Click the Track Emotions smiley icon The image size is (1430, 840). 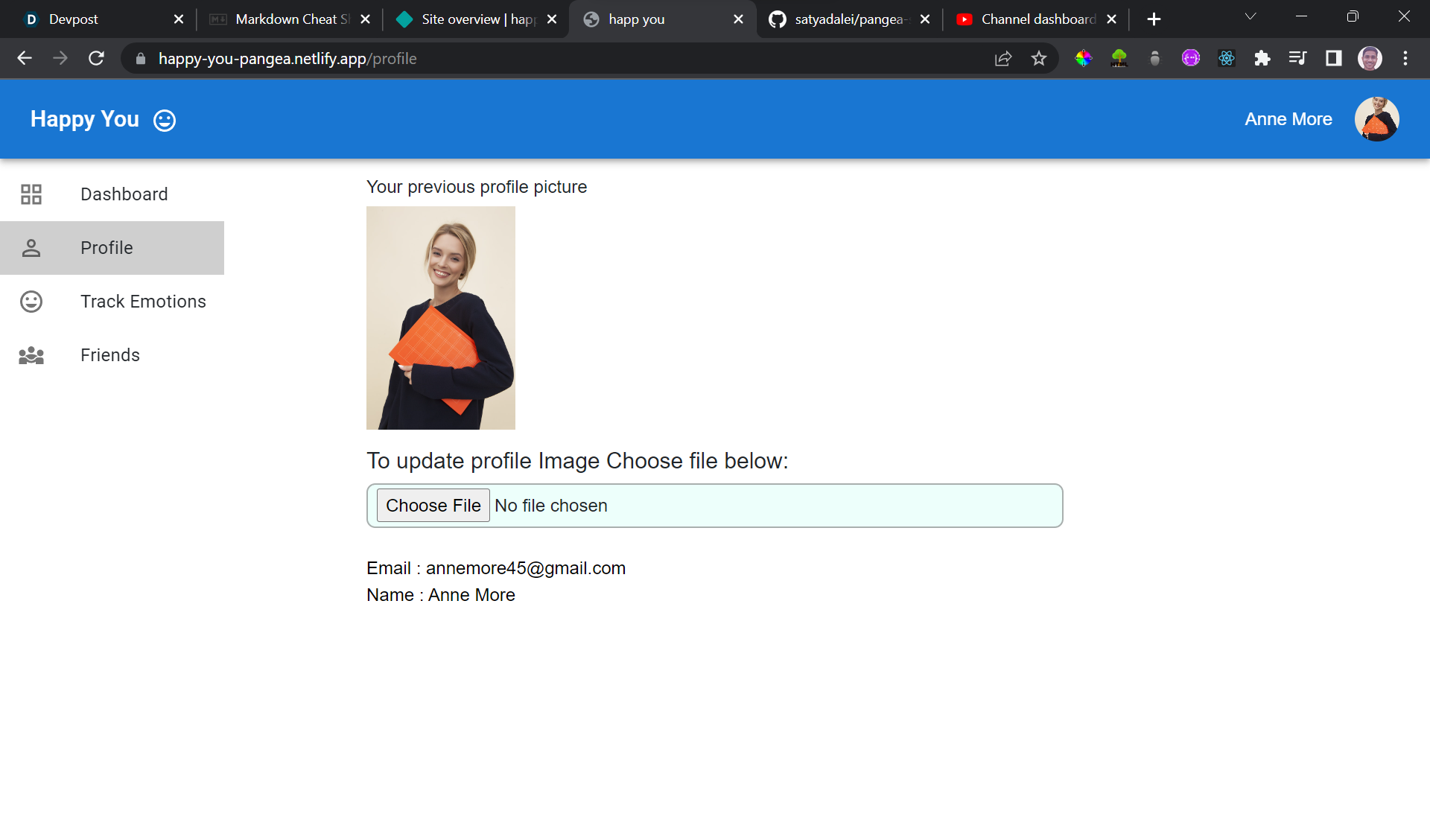point(31,302)
